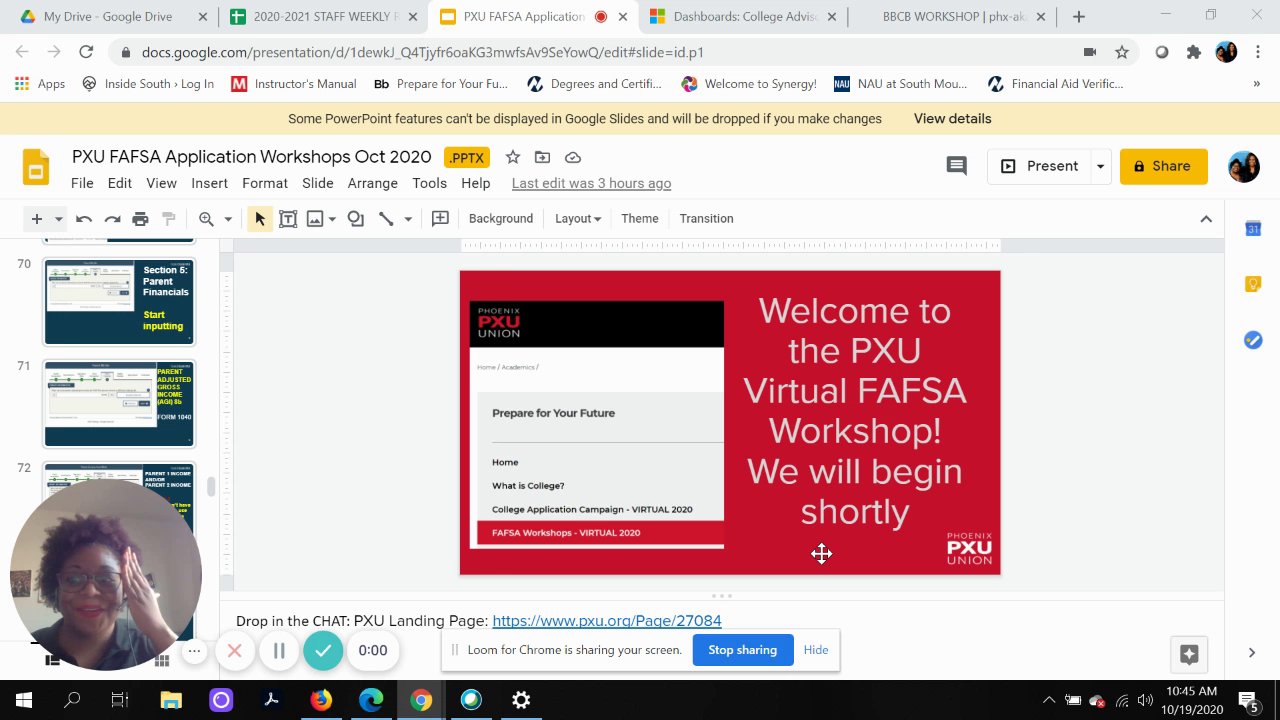
Task: Add a comment from toolbar
Action: tap(440, 219)
